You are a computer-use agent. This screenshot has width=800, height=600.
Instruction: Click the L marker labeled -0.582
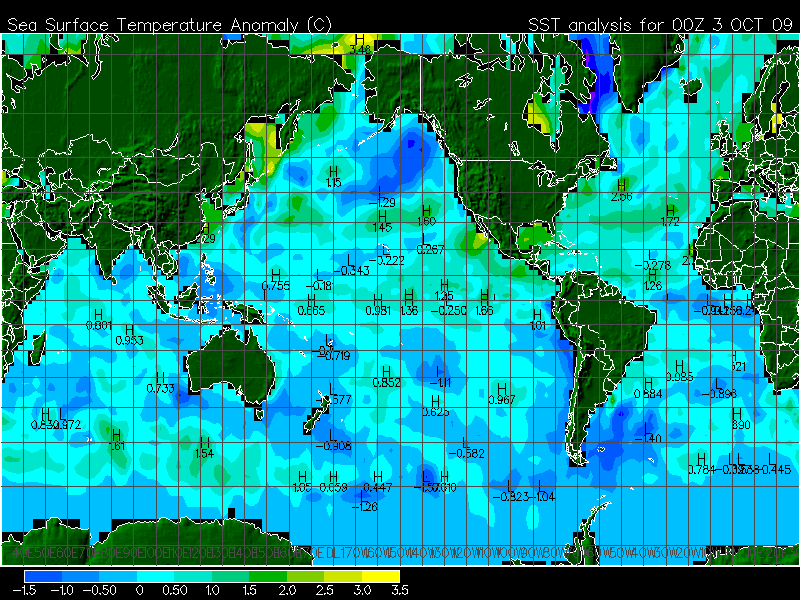tap(465, 442)
